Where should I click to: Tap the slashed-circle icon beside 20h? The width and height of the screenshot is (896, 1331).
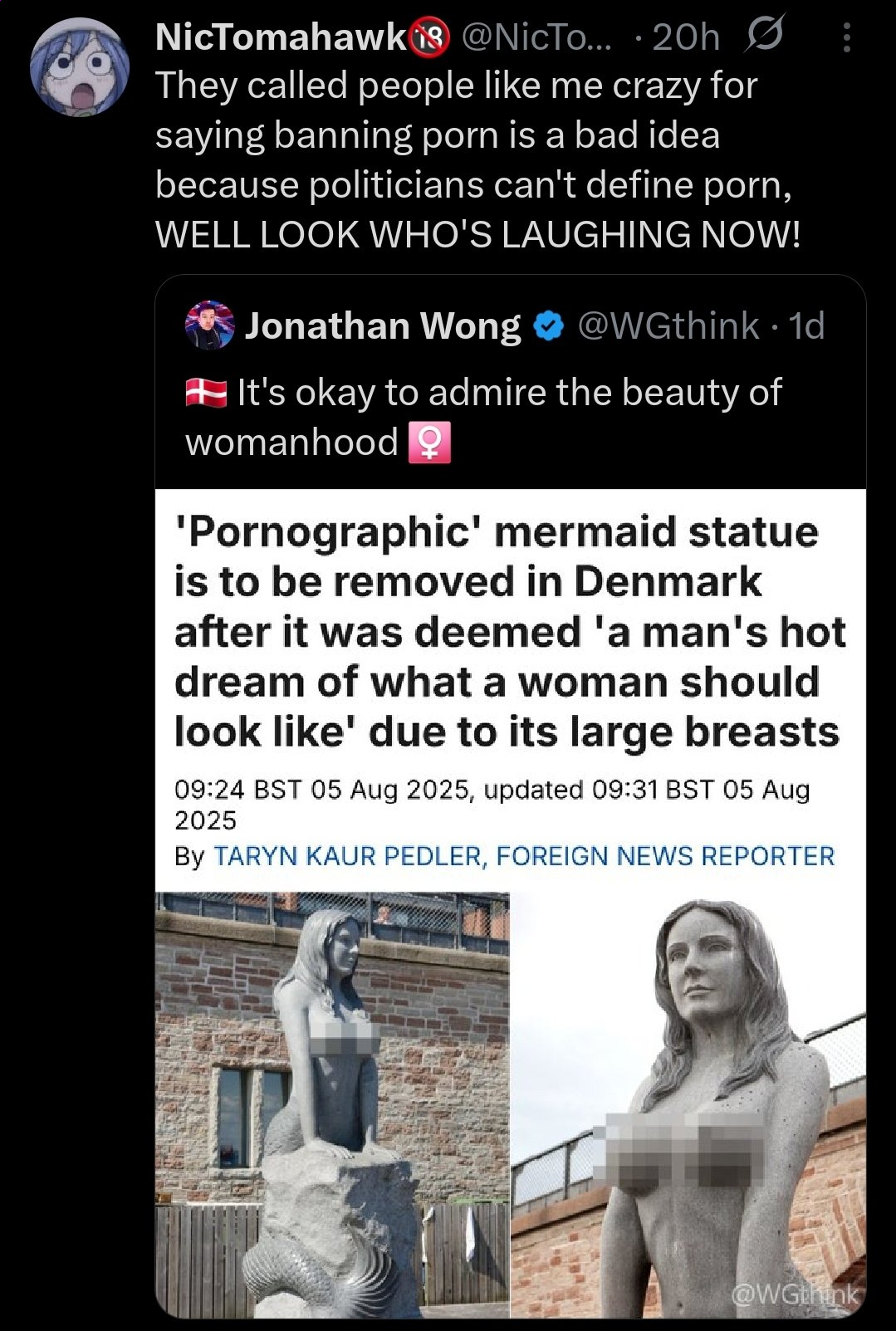(764, 36)
